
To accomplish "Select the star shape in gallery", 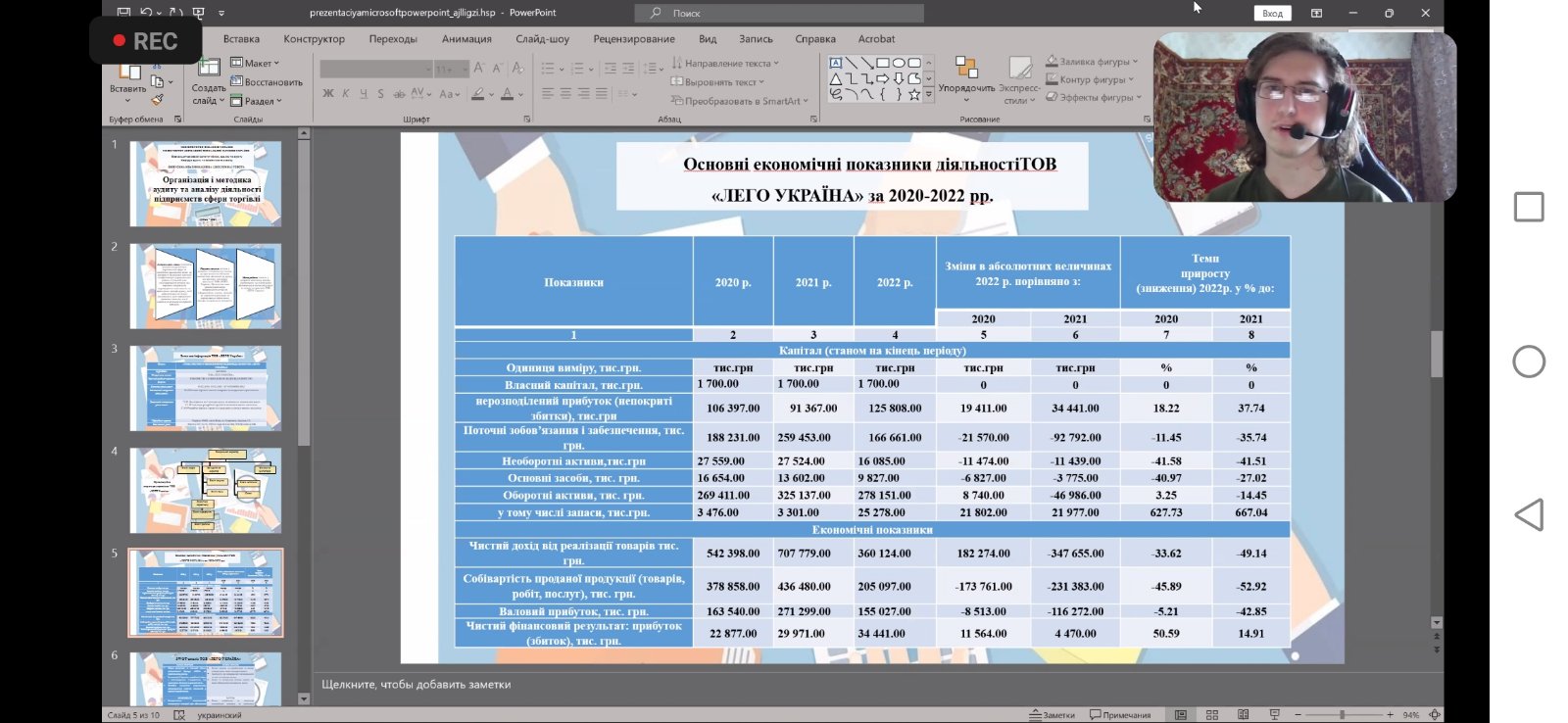I will 914,94.
